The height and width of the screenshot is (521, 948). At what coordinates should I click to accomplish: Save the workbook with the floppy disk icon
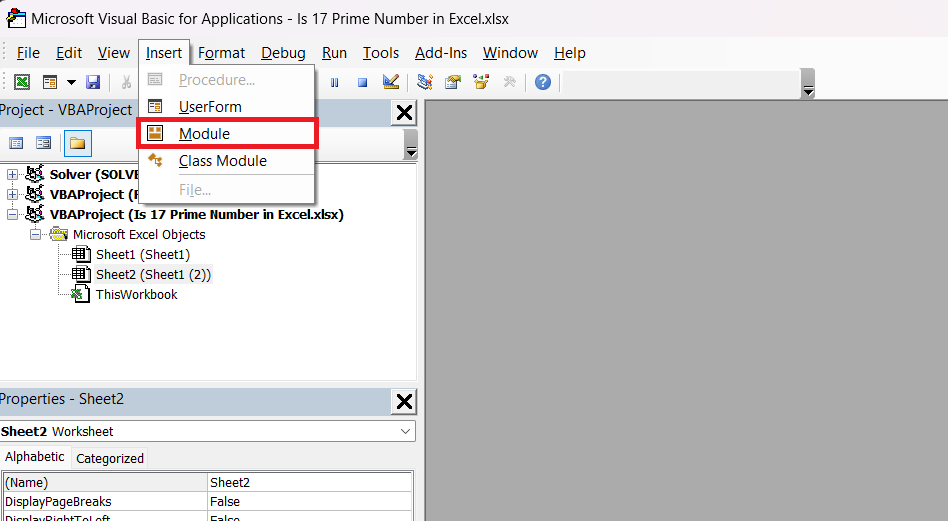tap(93, 82)
